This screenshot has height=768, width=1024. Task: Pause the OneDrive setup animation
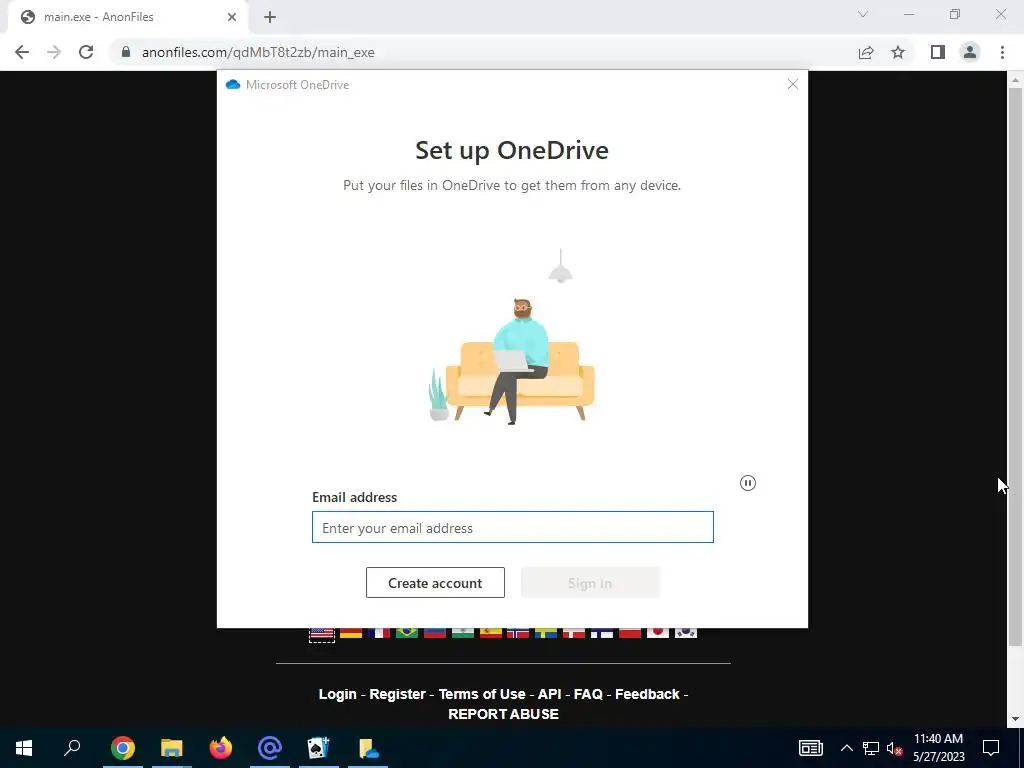coord(748,483)
